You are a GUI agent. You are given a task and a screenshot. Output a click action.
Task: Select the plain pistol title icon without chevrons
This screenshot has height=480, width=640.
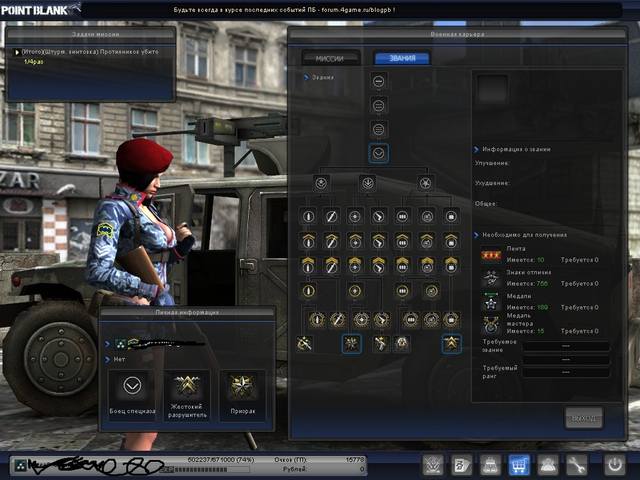point(378,216)
